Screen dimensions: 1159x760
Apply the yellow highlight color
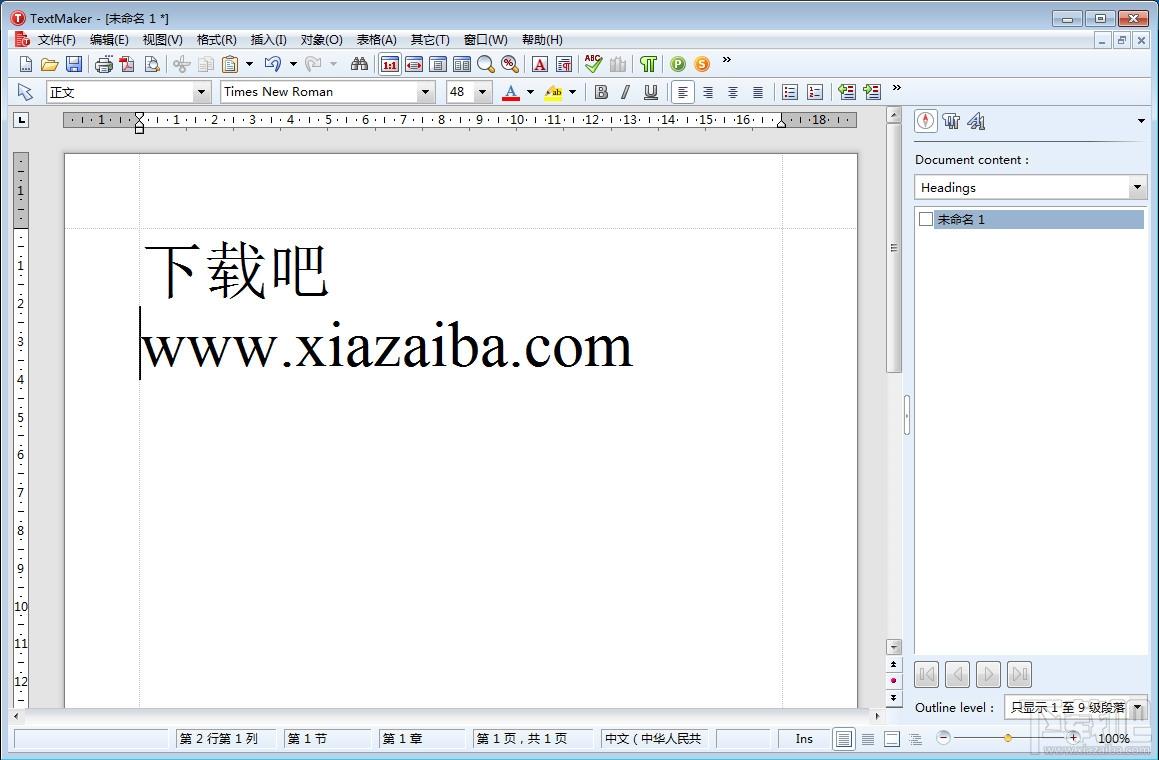pos(553,92)
